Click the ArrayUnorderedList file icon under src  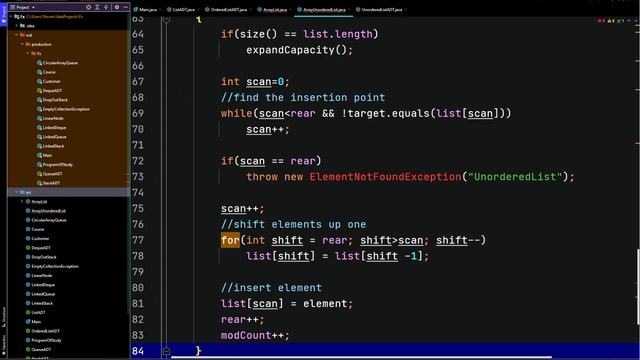click(28, 211)
